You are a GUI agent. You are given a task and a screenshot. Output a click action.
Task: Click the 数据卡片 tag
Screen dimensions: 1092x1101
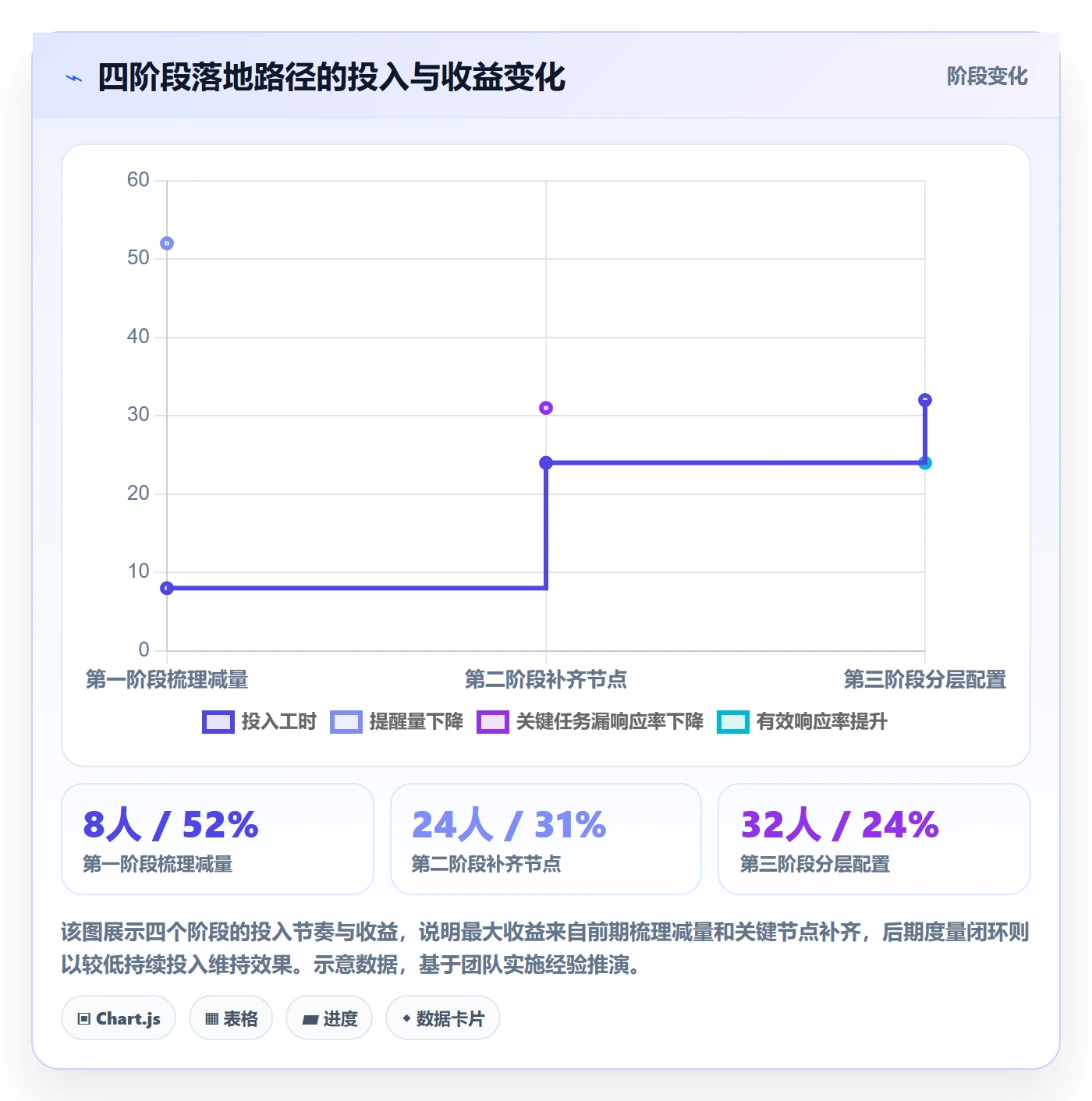[x=443, y=1018]
